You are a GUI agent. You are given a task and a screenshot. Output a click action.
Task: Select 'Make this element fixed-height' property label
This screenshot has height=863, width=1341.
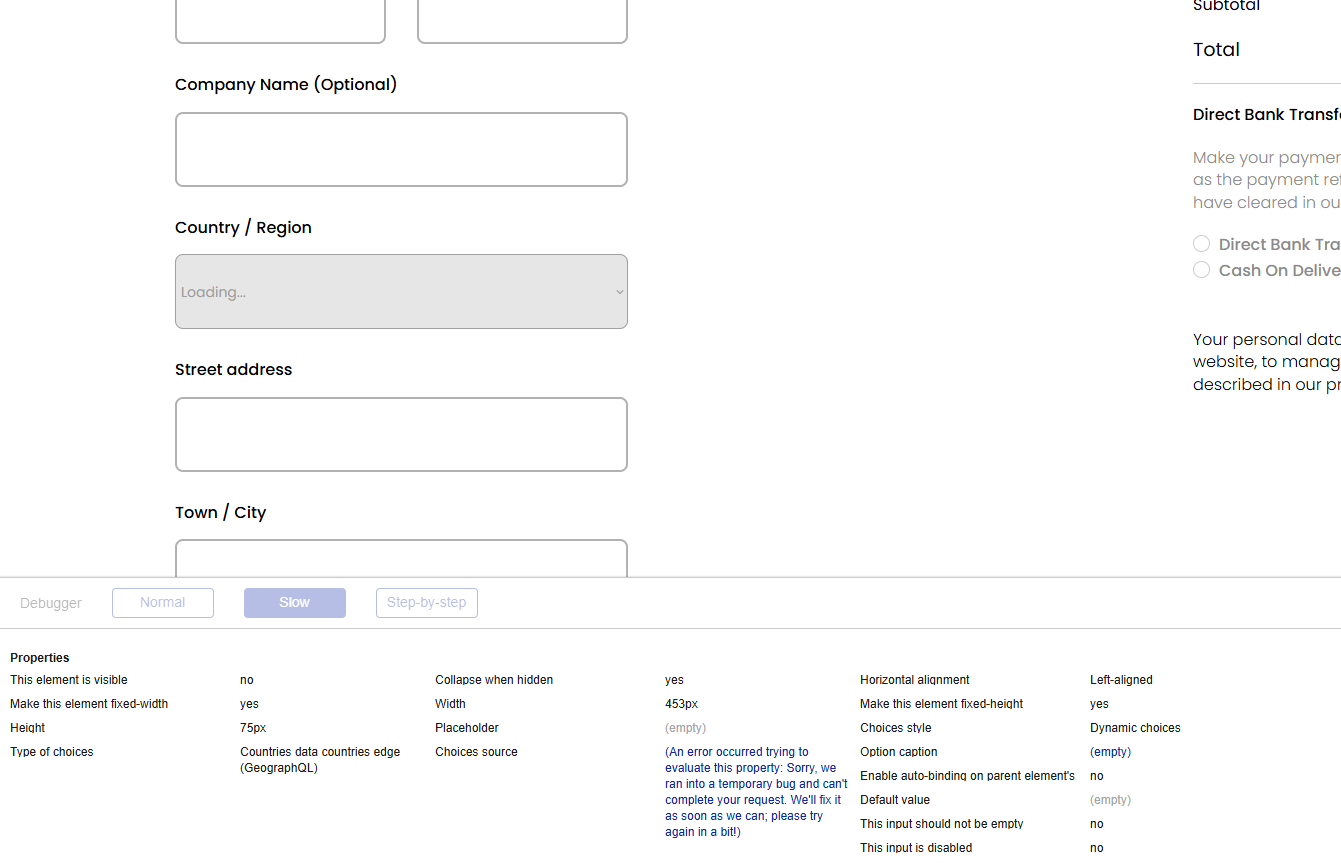pos(942,704)
